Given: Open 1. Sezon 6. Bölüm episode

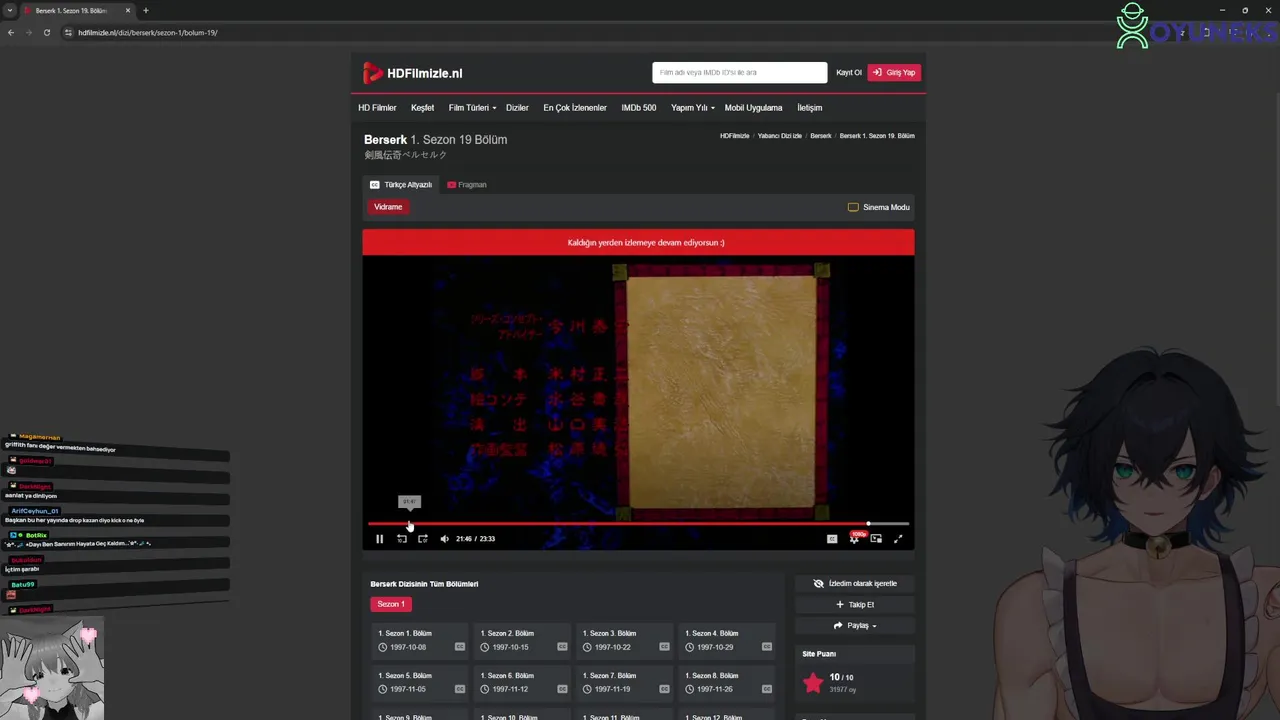Looking at the screenshot, I should click(x=523, y=682).
